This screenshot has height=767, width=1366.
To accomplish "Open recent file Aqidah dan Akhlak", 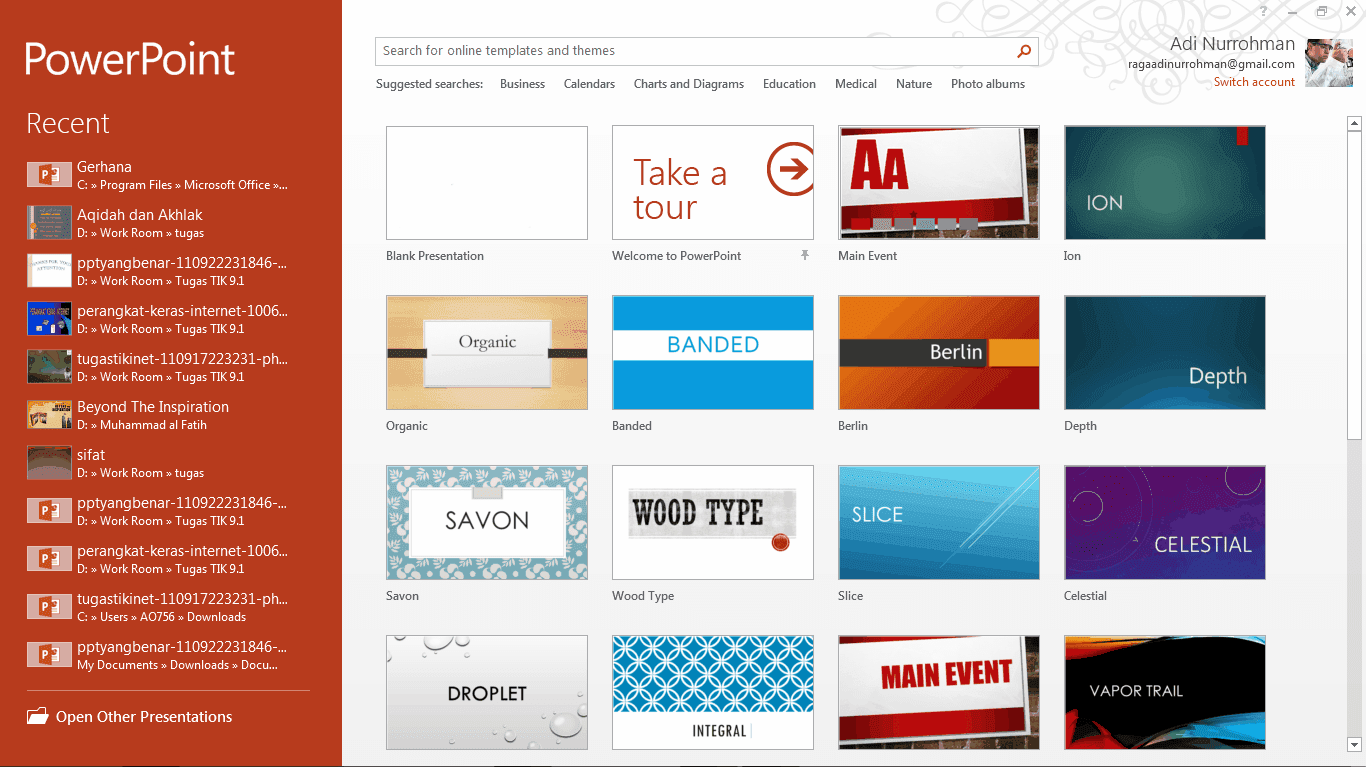I will coord(168,223).
